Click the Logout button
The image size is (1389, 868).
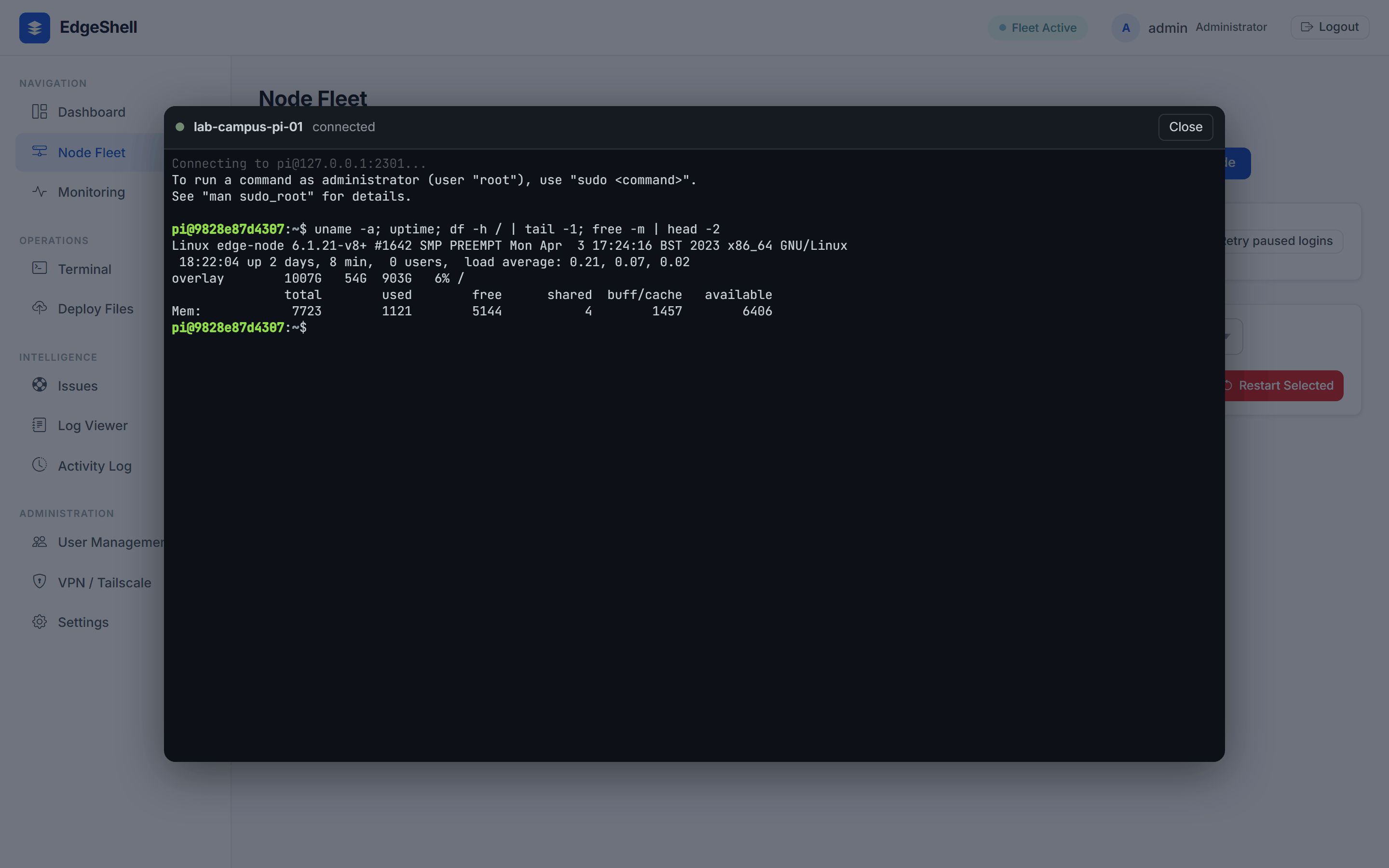click(x=1329, y=27)
